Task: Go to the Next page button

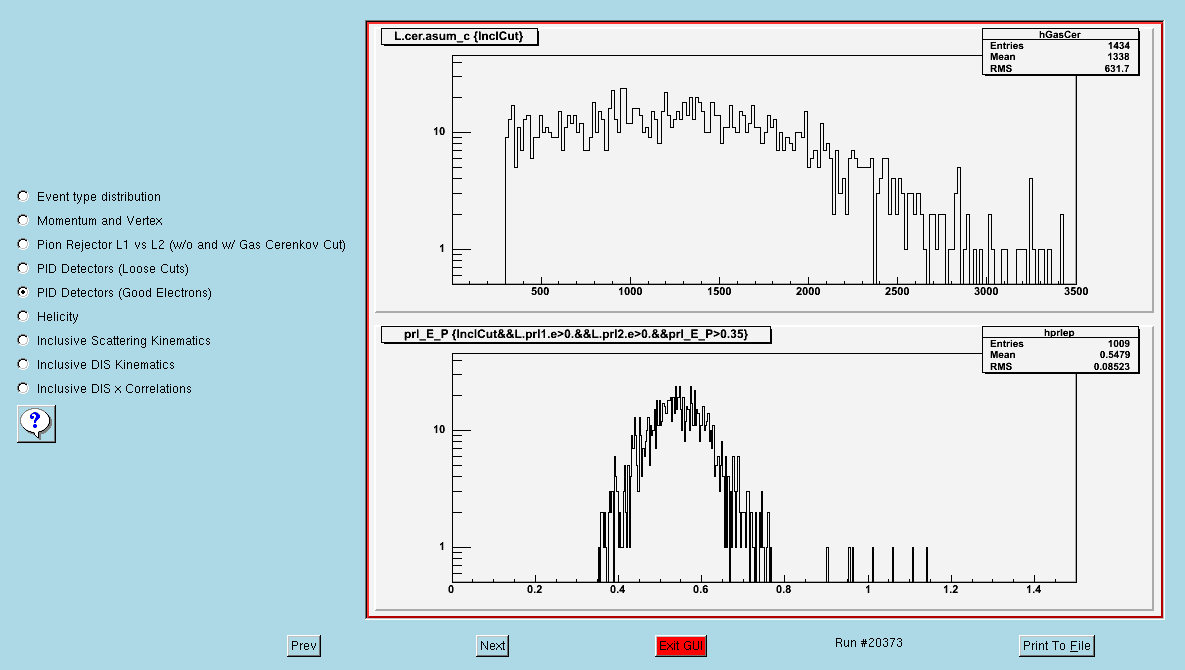Action: pyautogui.click(x=493, y=646)
